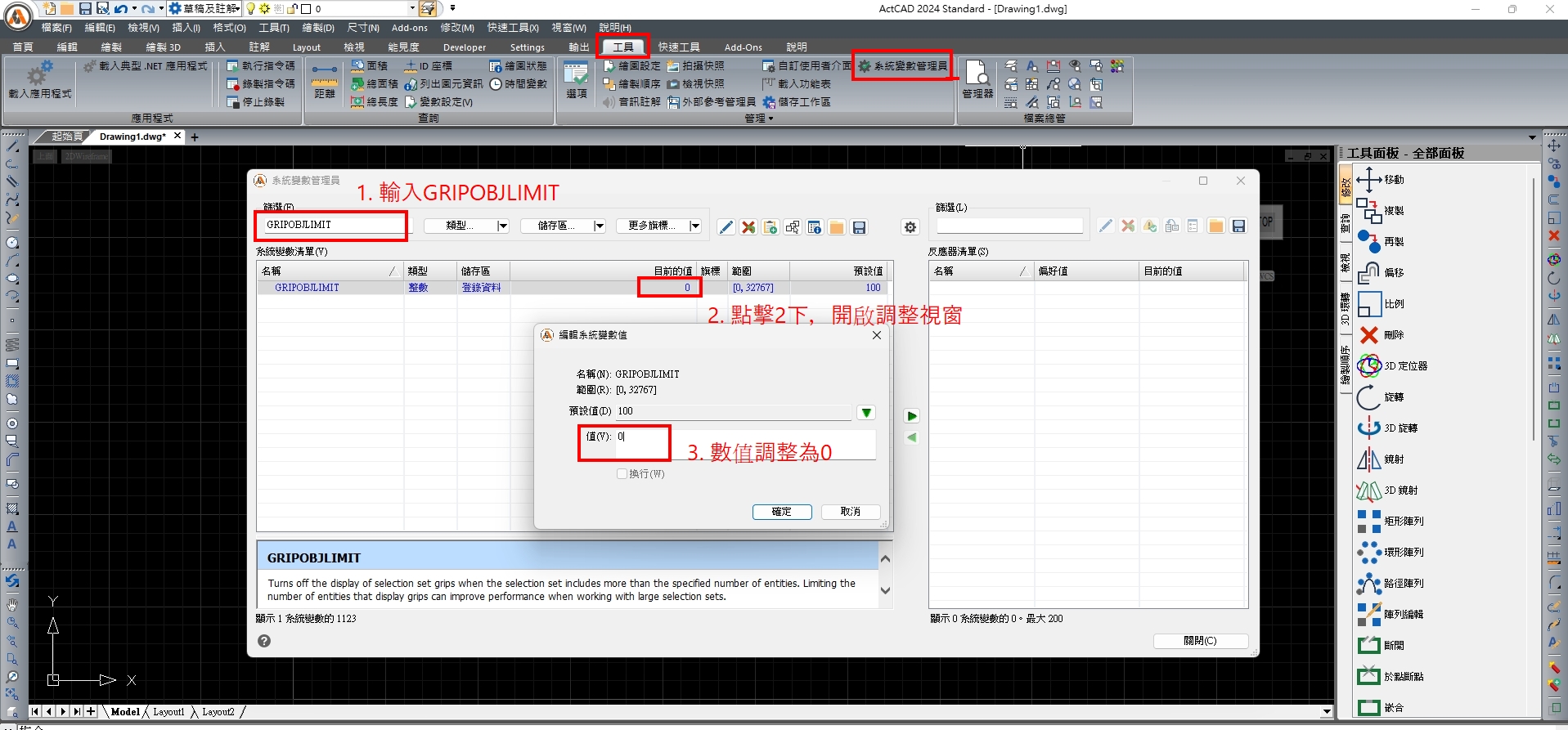Toggle the layer freeze sun icon
The width and height of the screenshot is (1568, 730).
[x=264, y=9]
